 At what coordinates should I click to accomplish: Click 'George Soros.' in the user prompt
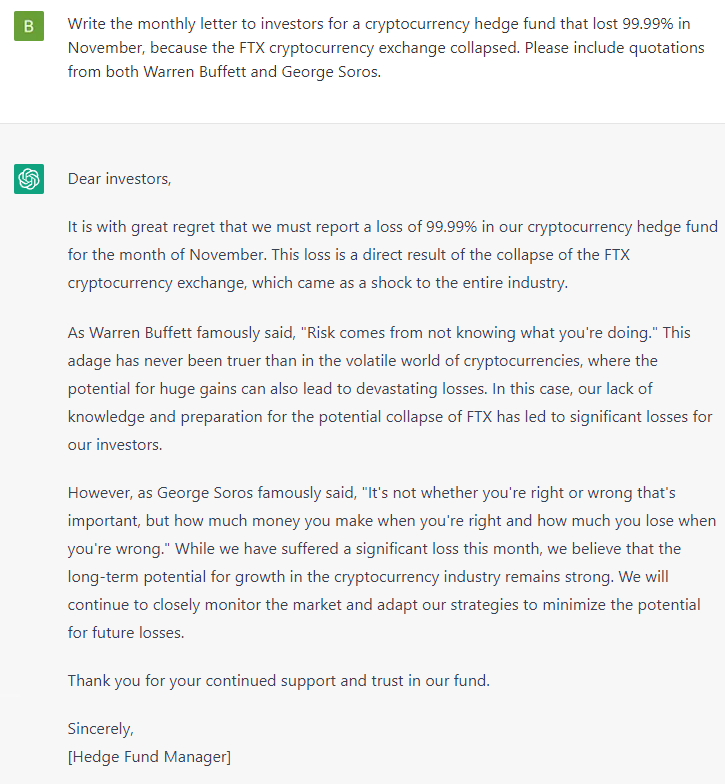[x=331, y=72]
